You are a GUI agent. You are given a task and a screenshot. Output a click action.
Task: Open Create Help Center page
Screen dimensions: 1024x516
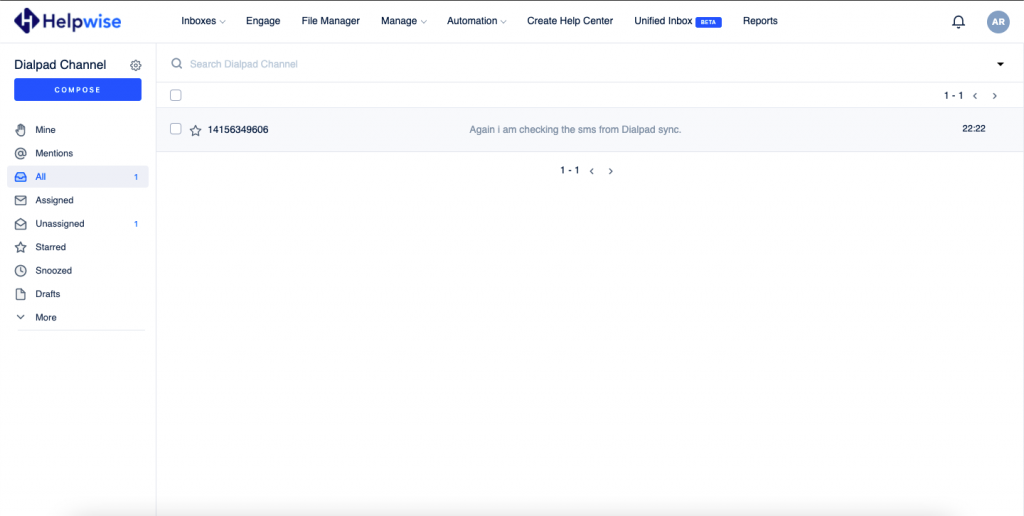[x=570, y=21]
